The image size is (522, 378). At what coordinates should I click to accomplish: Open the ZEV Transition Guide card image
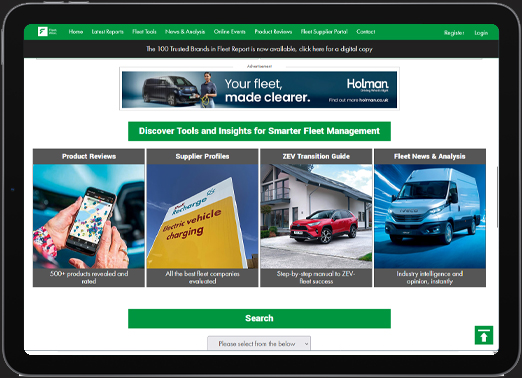316,216
